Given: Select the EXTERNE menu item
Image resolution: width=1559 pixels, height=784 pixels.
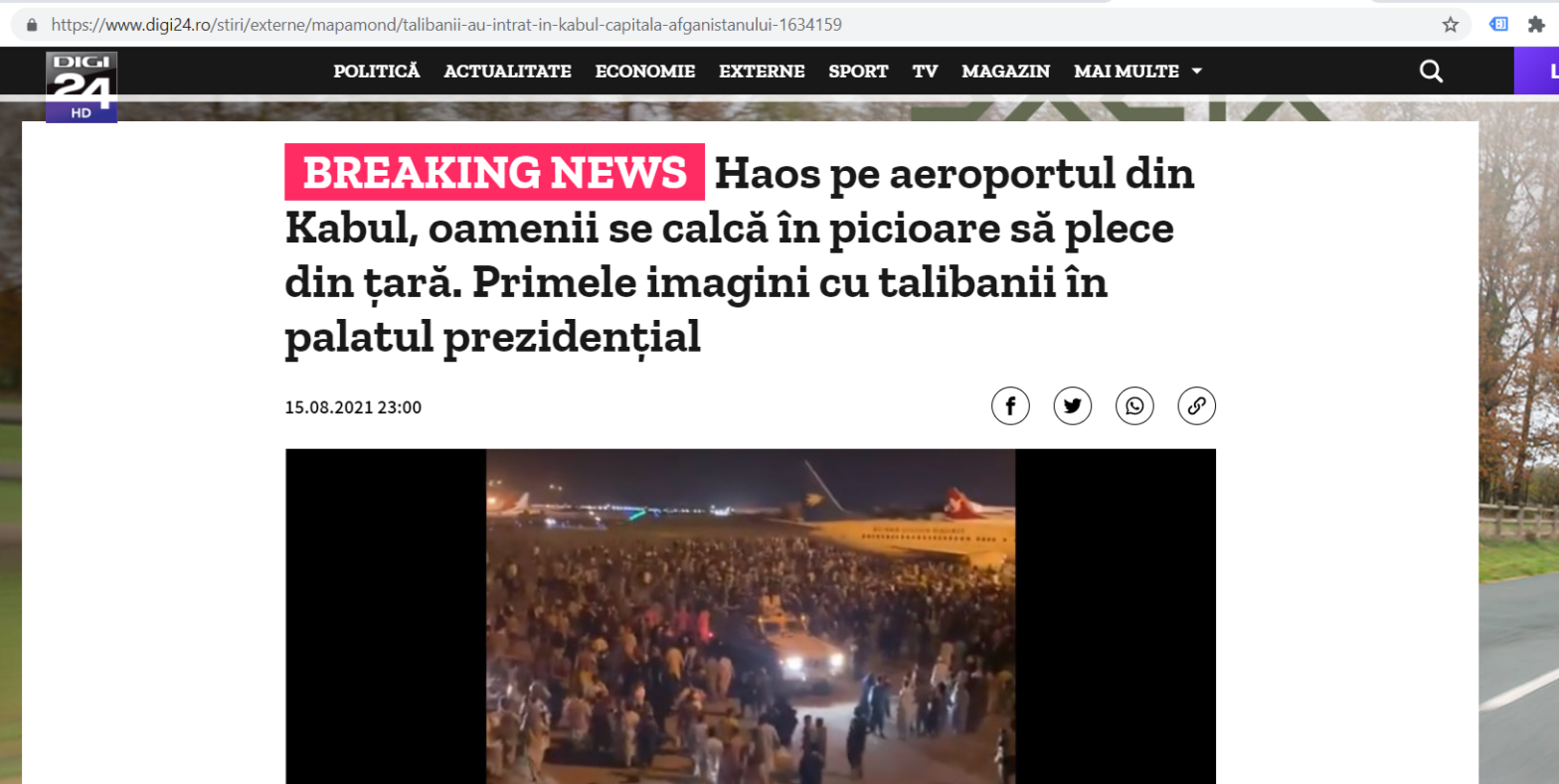Looking at the screenshot, I should click(762, 72).
